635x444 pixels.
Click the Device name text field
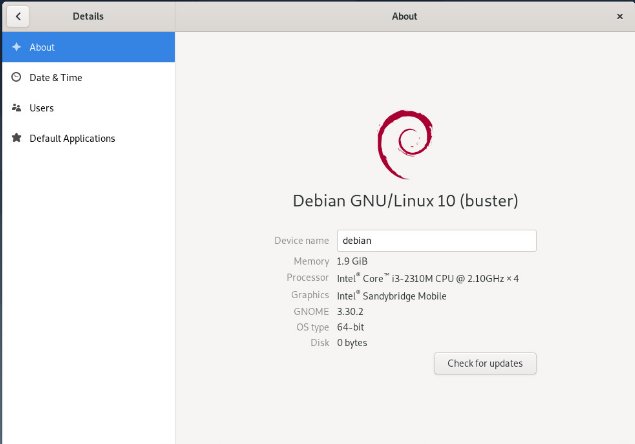click(437, 241)
